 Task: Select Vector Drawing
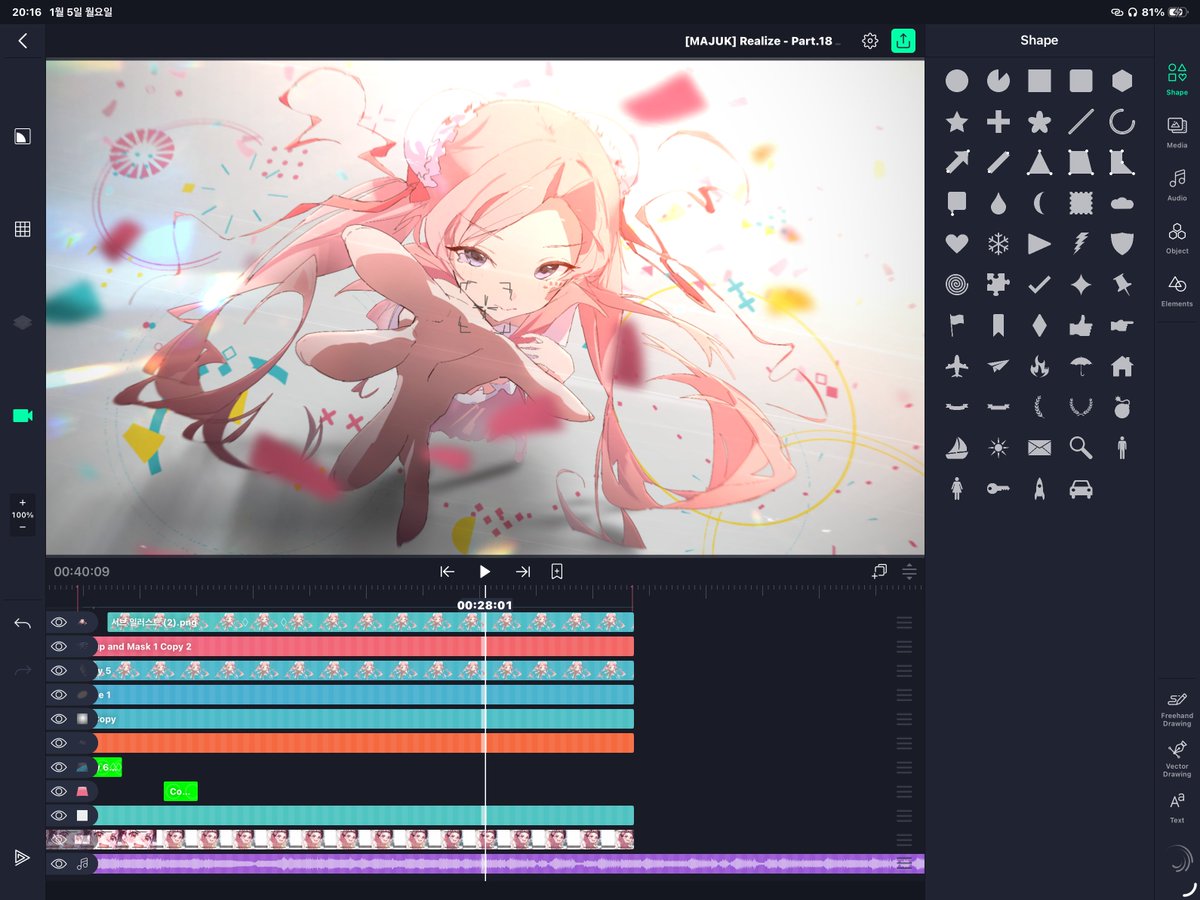coord(1177,758)
